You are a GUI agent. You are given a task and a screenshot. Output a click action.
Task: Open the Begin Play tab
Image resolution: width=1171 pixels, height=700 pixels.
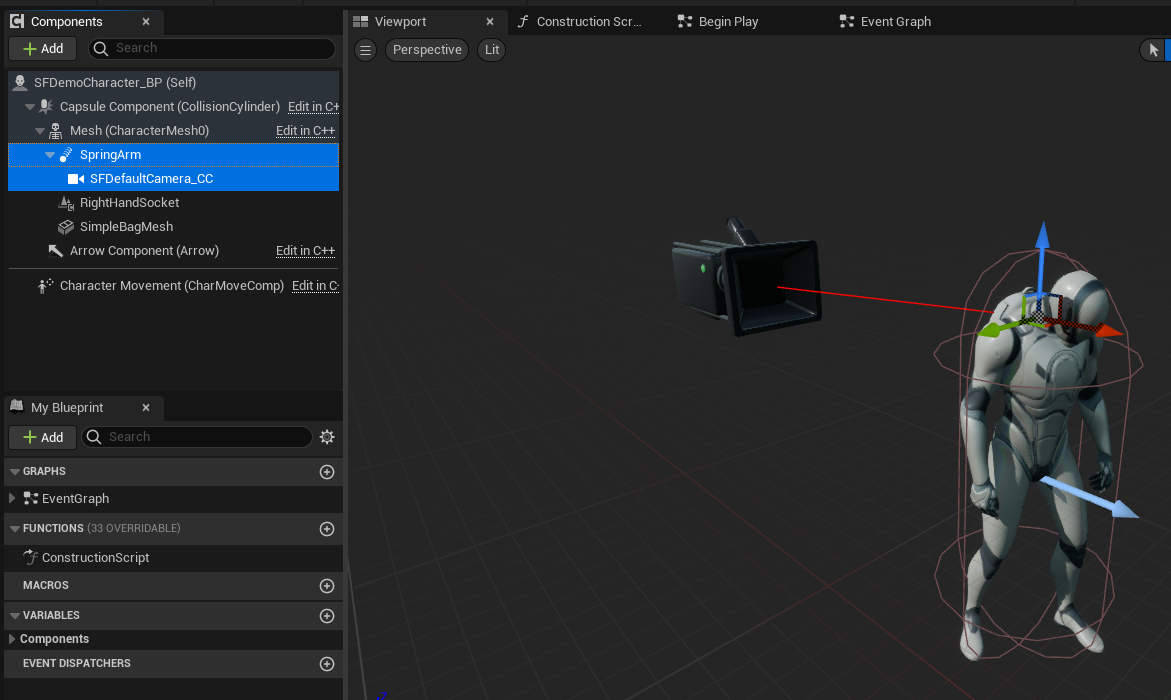(718, 22)
